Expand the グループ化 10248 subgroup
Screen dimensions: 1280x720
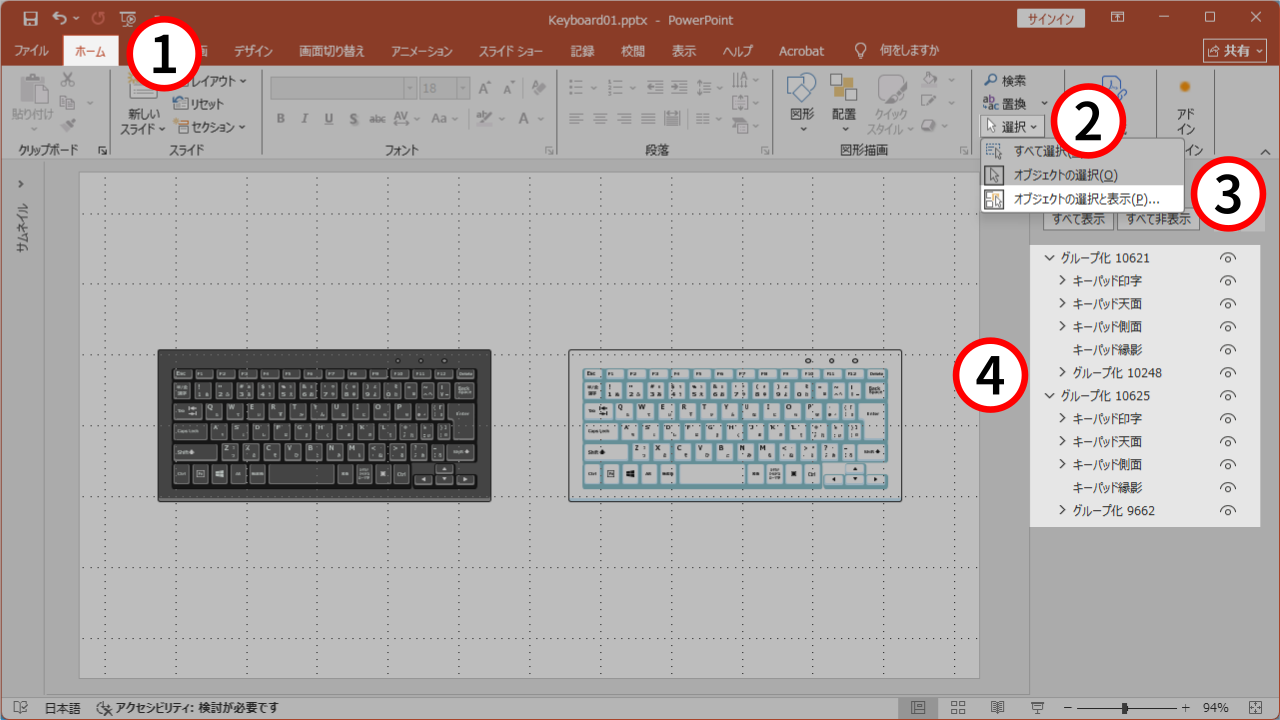click(1062, 373)
